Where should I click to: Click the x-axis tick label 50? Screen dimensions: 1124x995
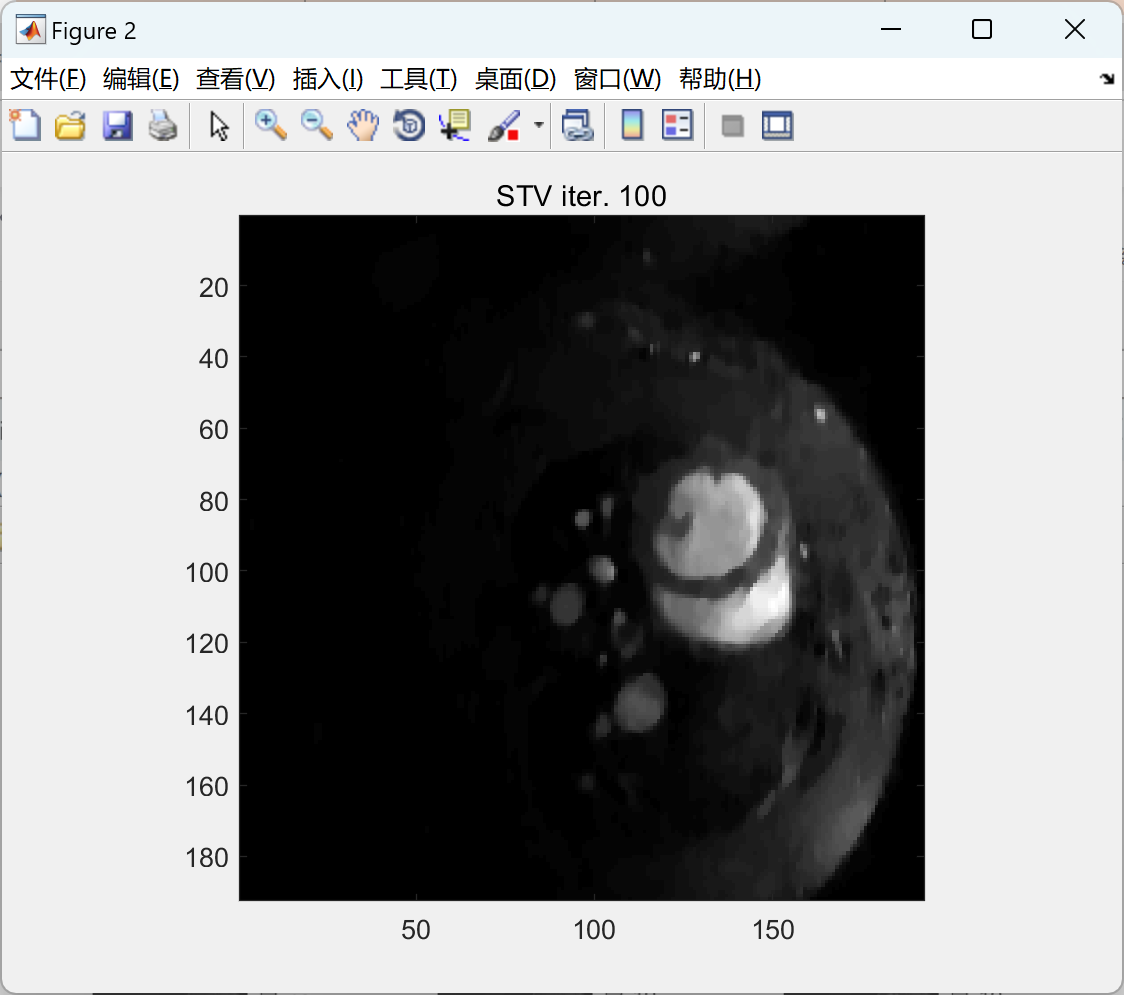point(416,930)
